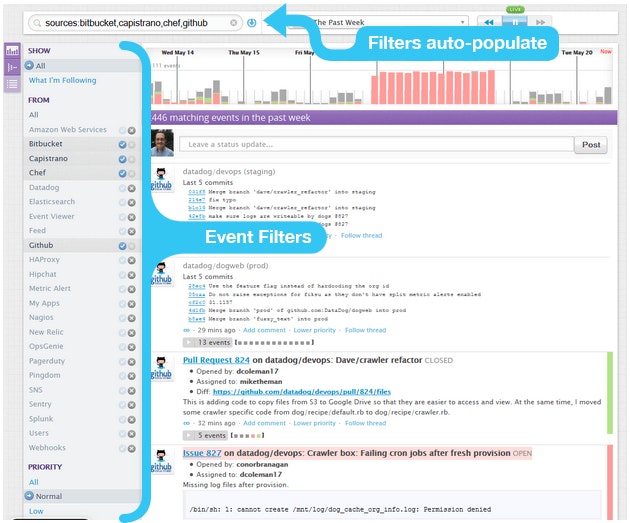Enable the Pagerduty source checkmark

[122, 360]
